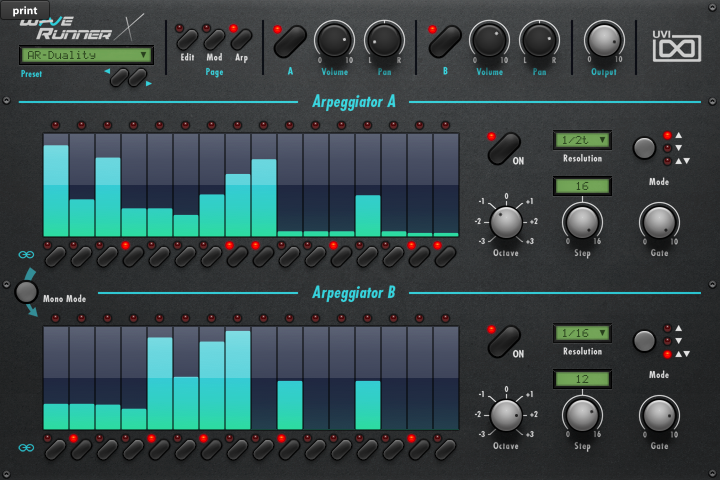The width and height of the screenshot is (720, 480).
Task: Click the UVI logo
Action: click(x=677, y=46)
